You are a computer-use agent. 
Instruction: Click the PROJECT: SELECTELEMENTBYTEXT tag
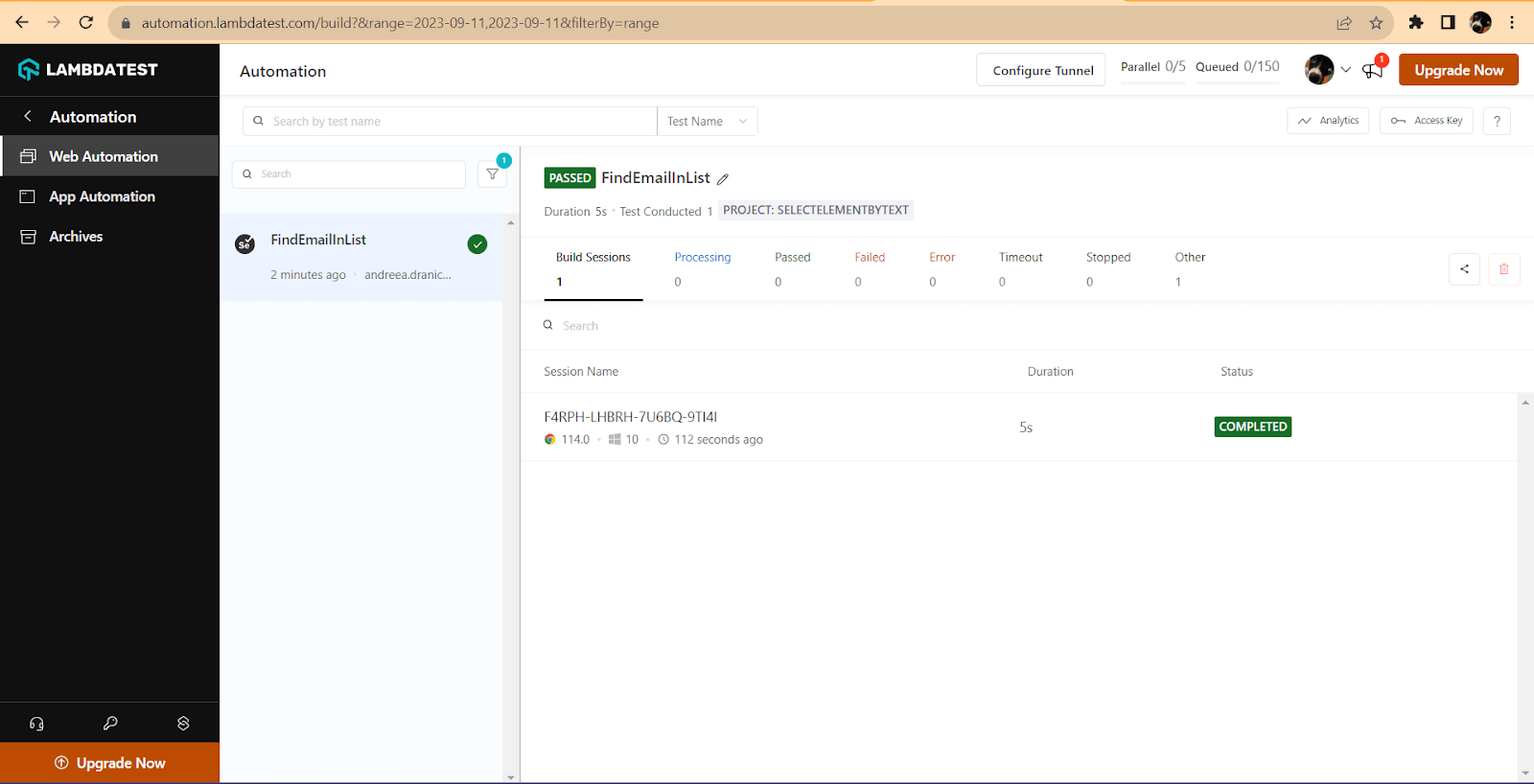click(x=816, y=211)
